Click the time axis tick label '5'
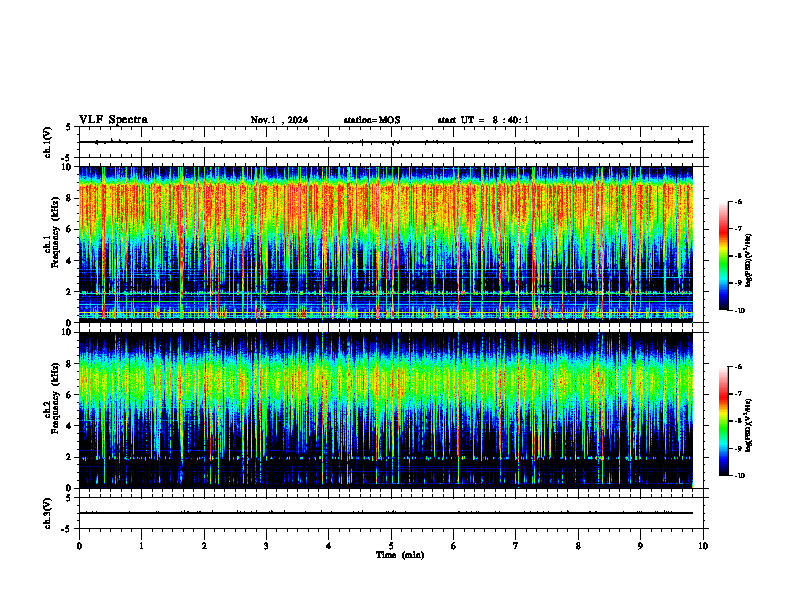Image resolution: width=792 pixels, height=612 pixels. 391,546
